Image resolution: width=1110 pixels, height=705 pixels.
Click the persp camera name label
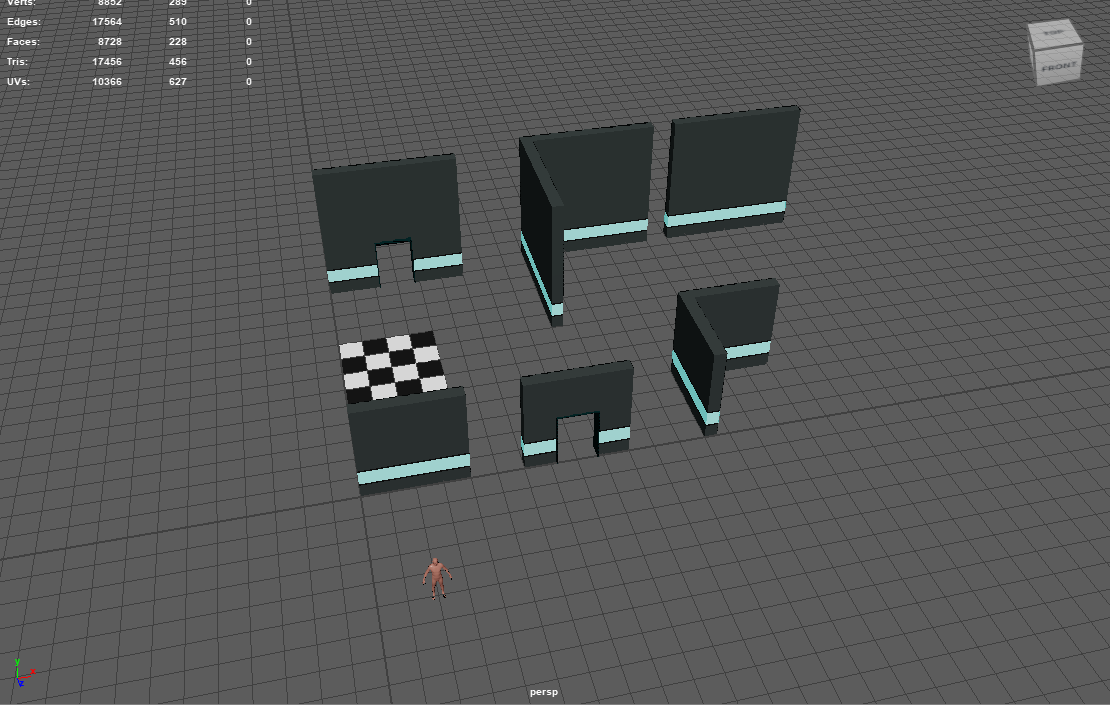tap(544, 692)
